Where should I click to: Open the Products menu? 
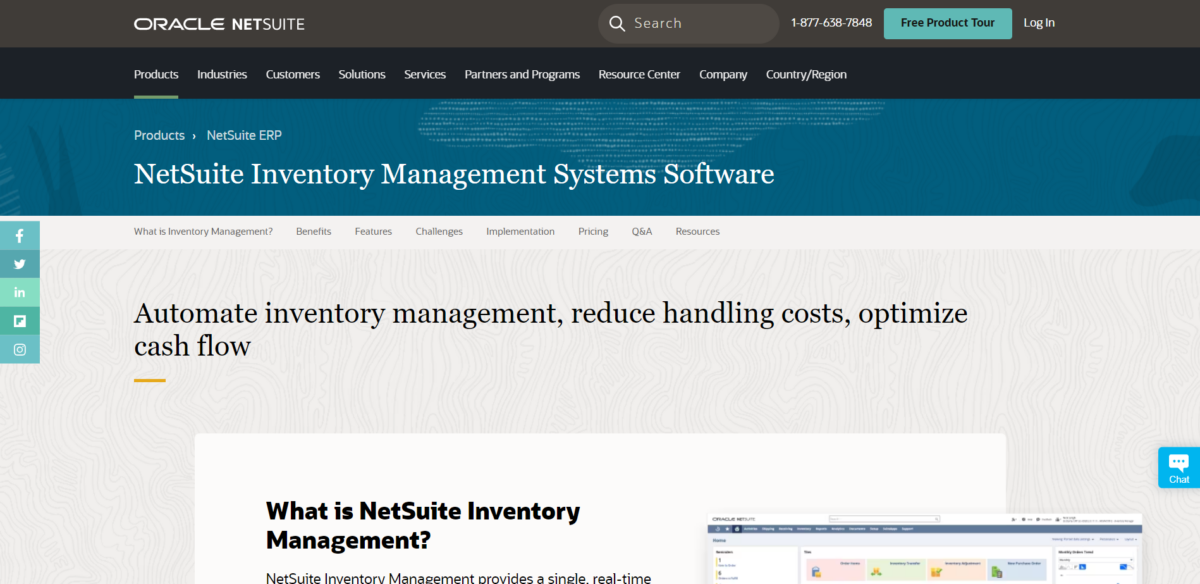[x=156, y=74]
